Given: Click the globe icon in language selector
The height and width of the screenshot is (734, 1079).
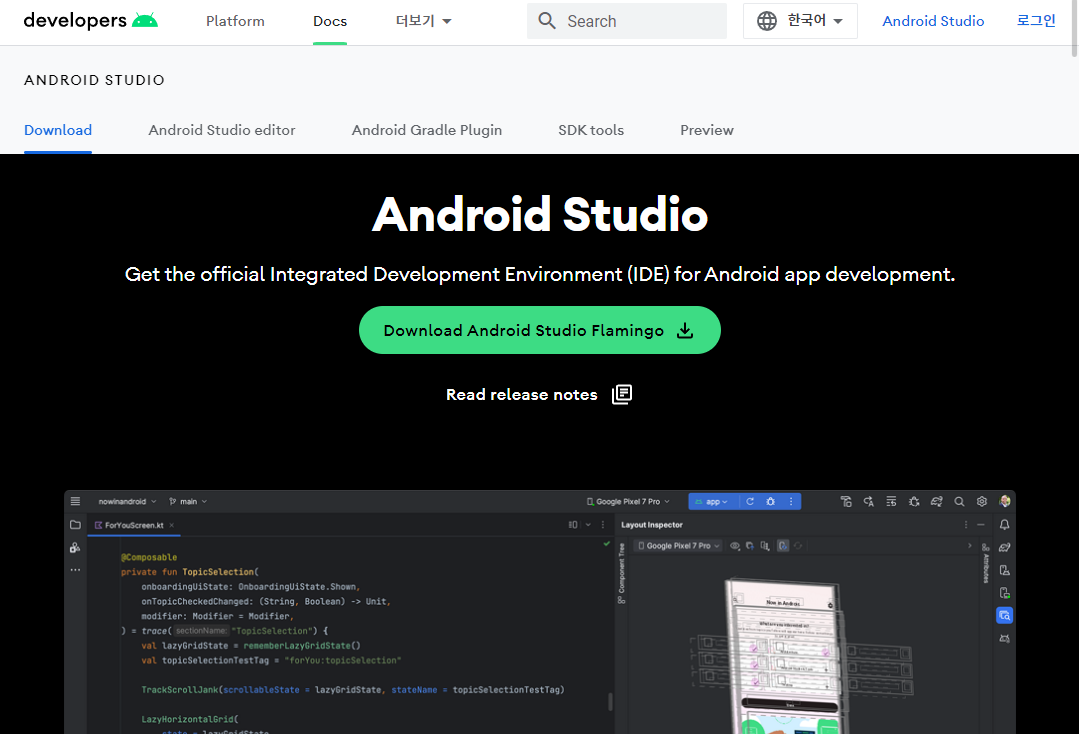Looking at the screenshot, I should click(767, 21).
